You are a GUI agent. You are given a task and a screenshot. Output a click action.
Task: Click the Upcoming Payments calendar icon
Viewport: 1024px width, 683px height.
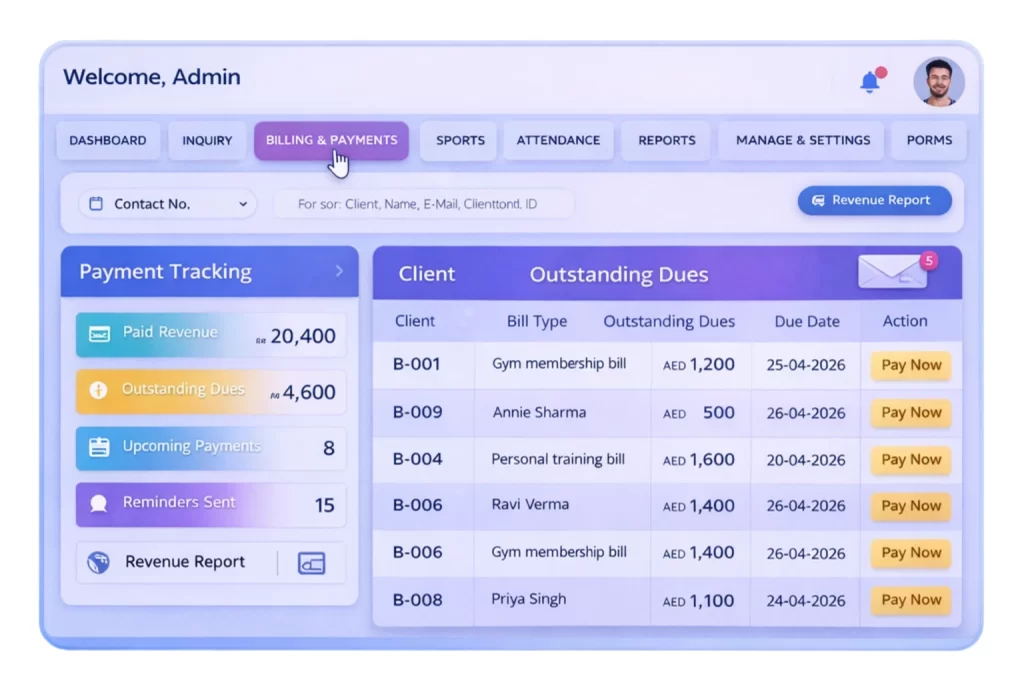pyautogui.click(x=97, y=447)
